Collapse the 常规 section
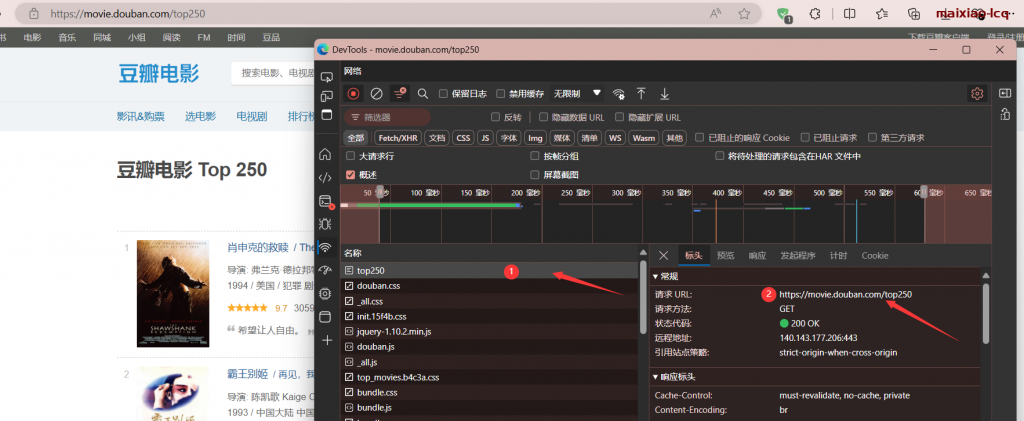1024x421 pixels. pyautogui.click(x=656, y=276)
